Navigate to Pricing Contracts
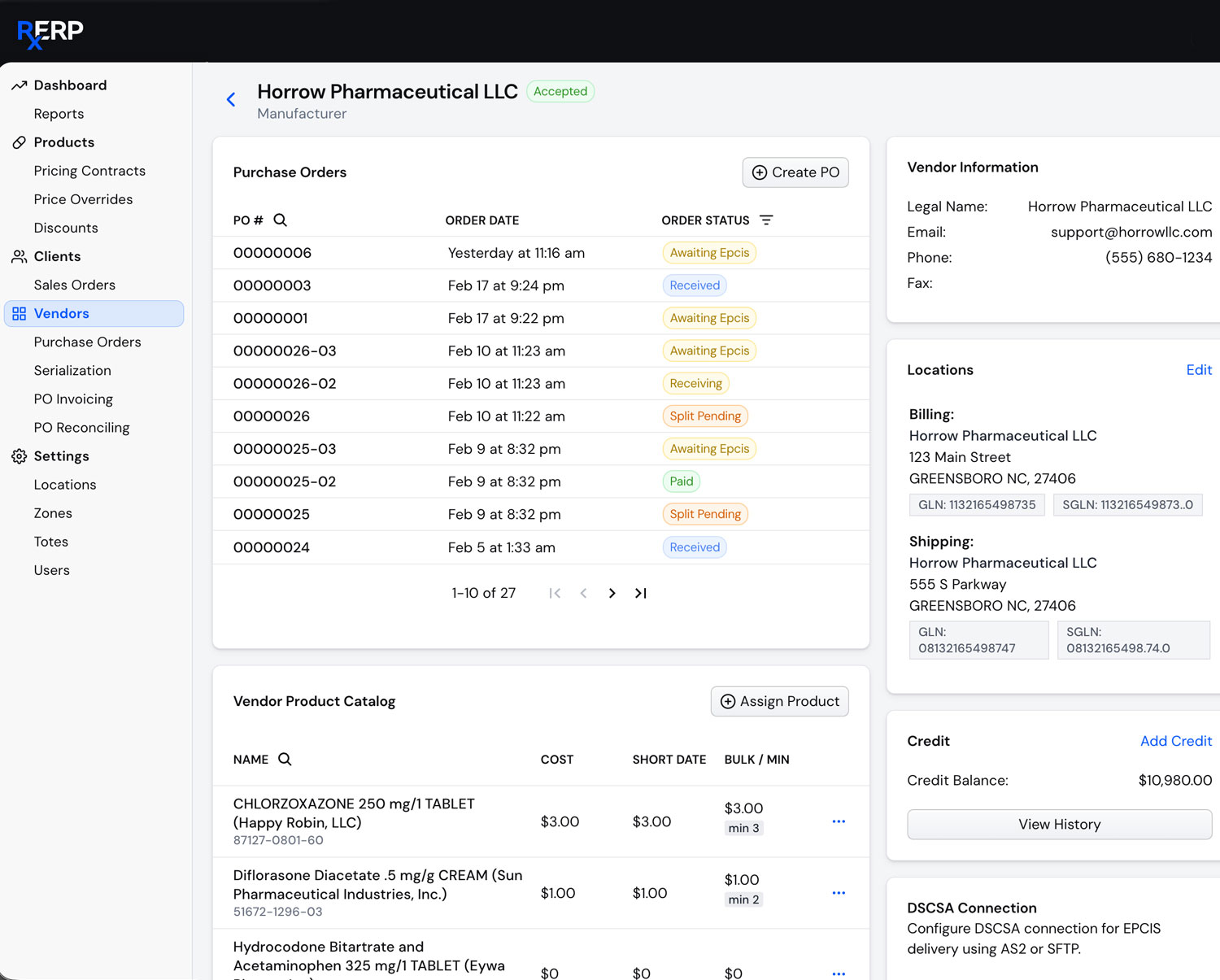This screenshot has height=980, width=1220. point(89,171)
